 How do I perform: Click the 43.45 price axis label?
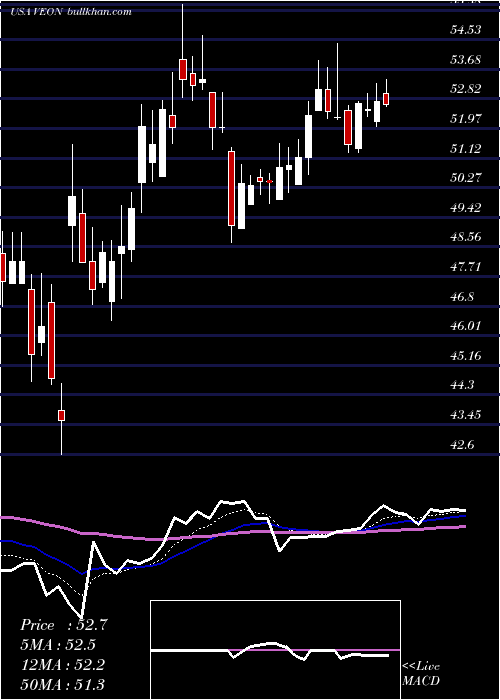[x=466, y=415]
